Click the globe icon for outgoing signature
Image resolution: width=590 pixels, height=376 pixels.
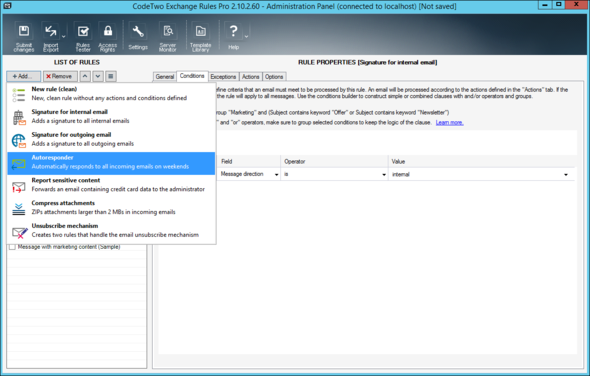pyautogui.click(x=18, y=141)
